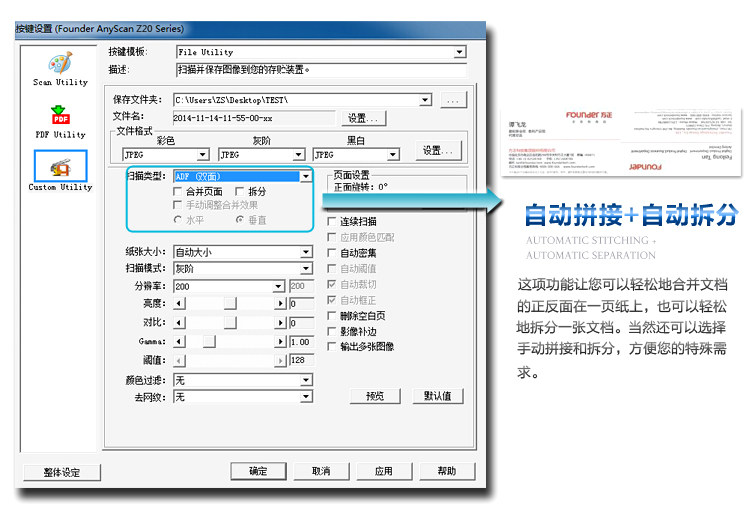Viewport: 750px width, 519px height.
Task: Click left arrow of 亮度 slider
Action: click(x=179, y=303)
